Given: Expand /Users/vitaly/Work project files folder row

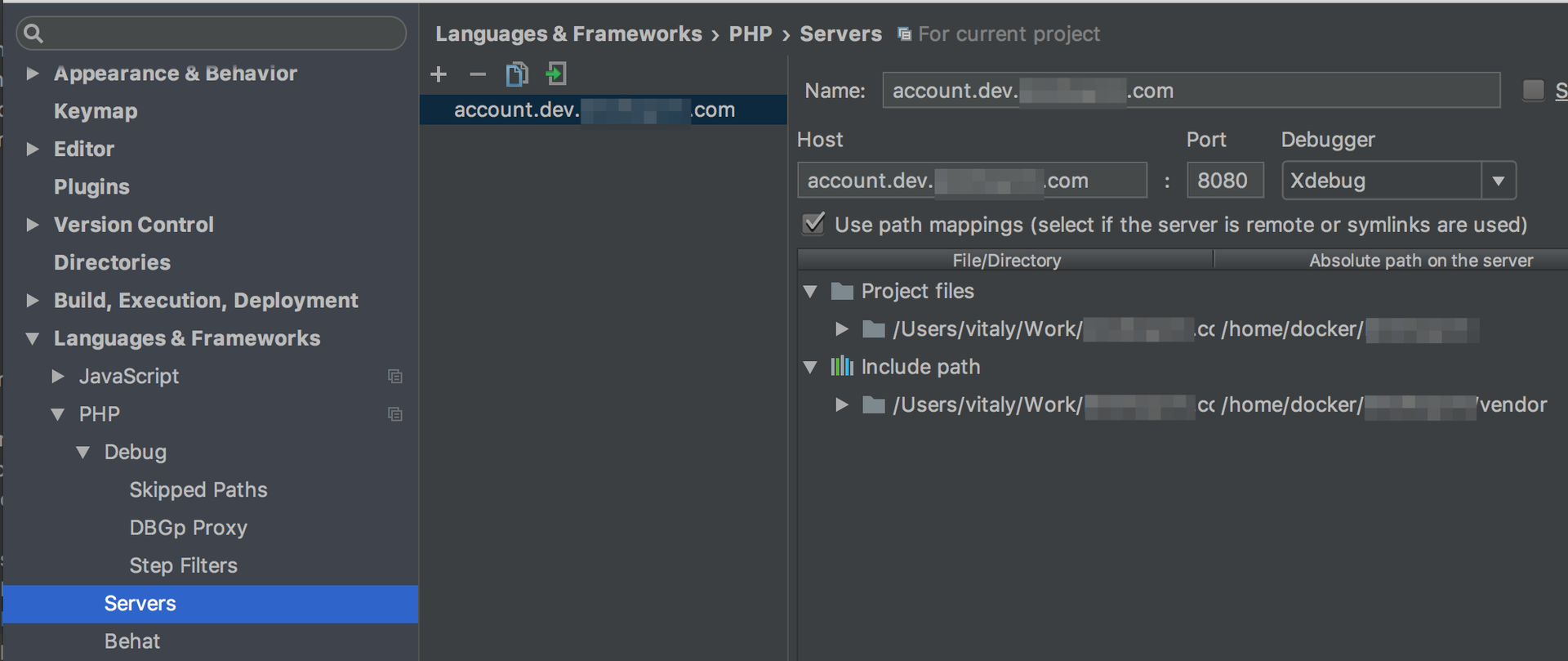Looking at the screenshot, I should click(842, 329).
